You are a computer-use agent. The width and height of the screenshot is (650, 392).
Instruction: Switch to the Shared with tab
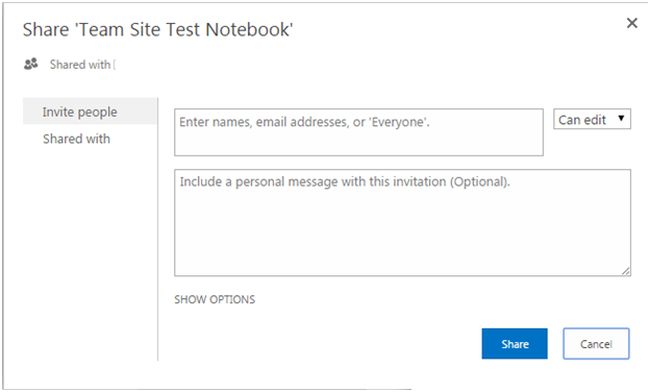(77, 139)
